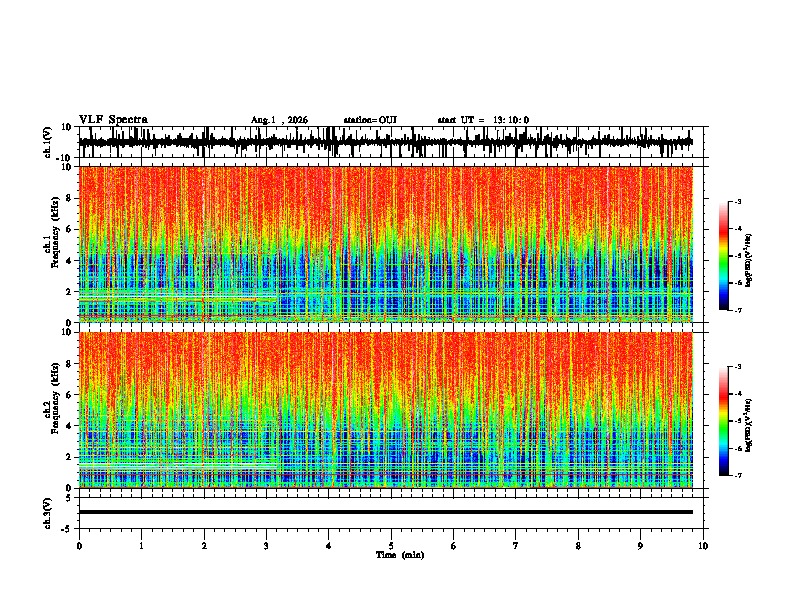Image resolution: width=792 pixels, height=612 pixels.
Task: Select the "ch.1(V)" axis label
Action: tap(48, 142)
